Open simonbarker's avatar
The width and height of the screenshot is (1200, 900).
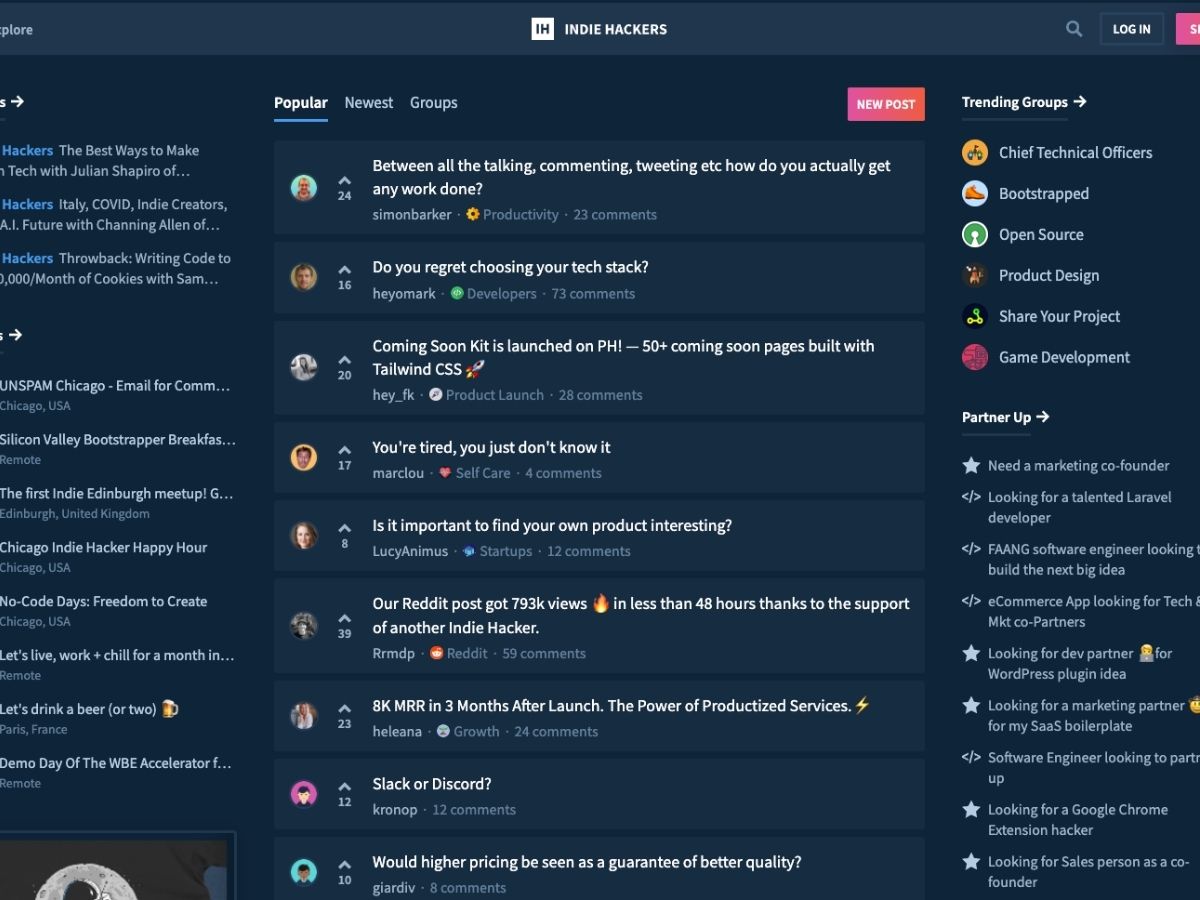(304, 187)
